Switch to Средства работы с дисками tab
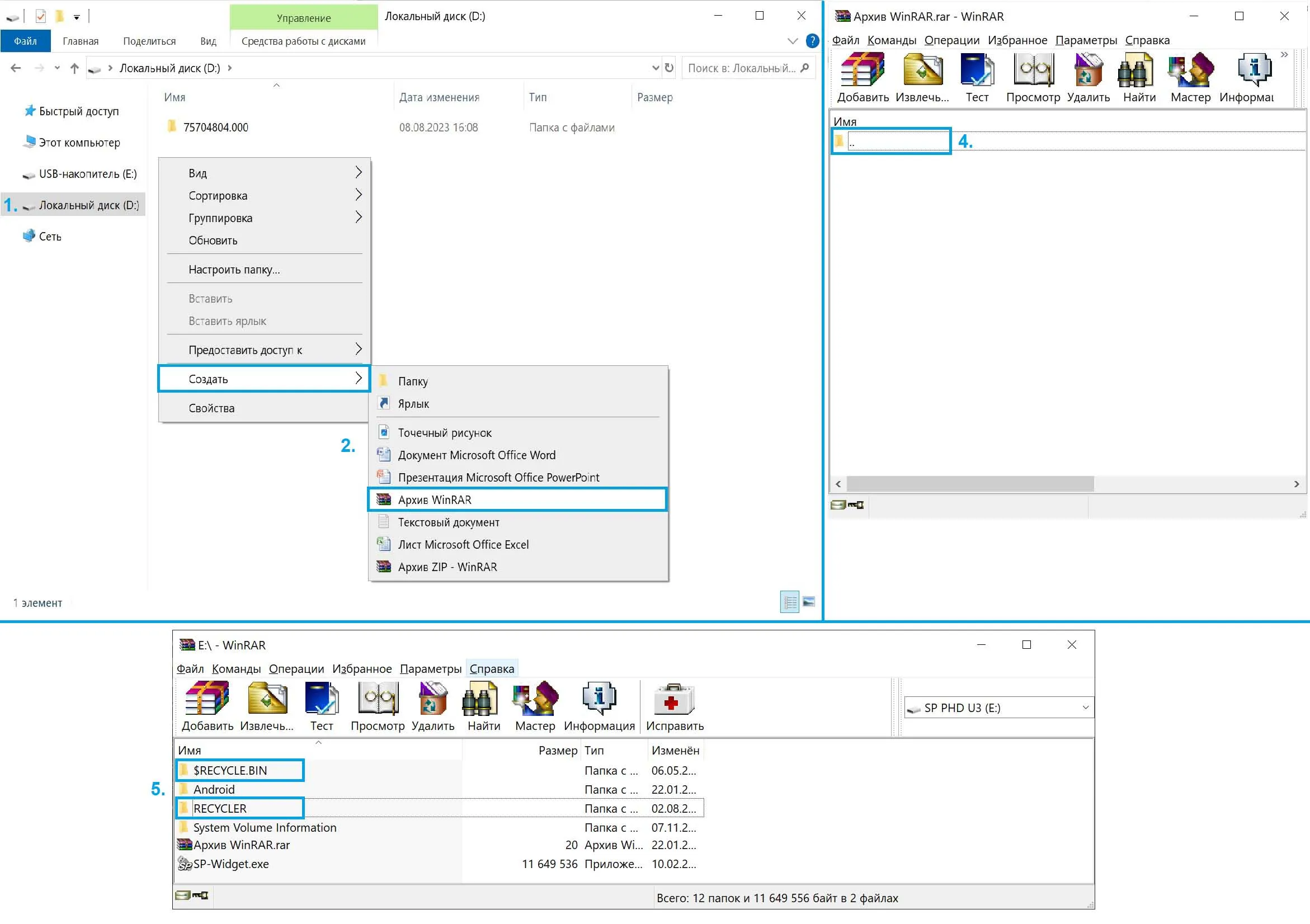The width and height of the screenshot is (1310, 924). point(304,41)
